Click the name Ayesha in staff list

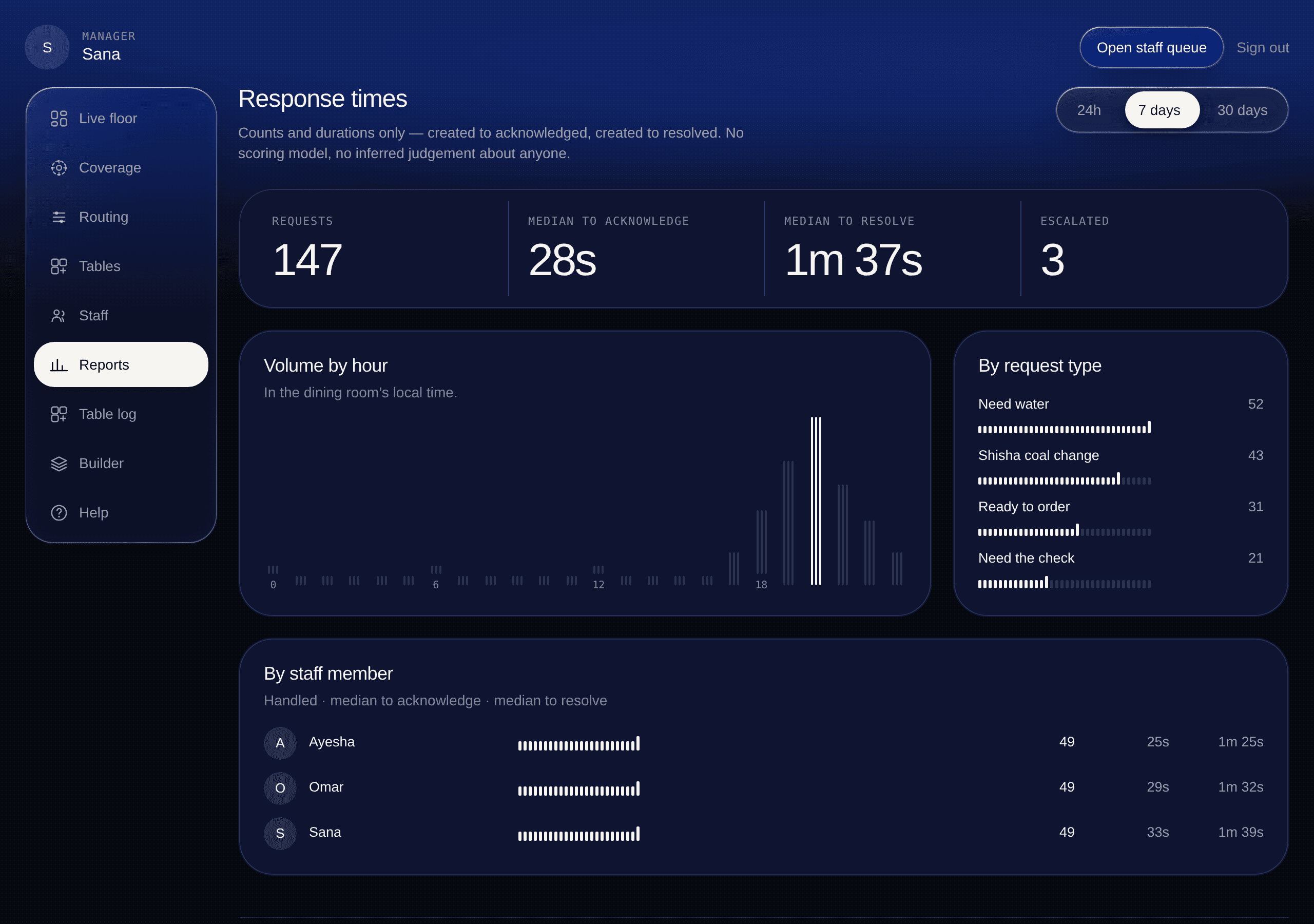tap(332, 742)
